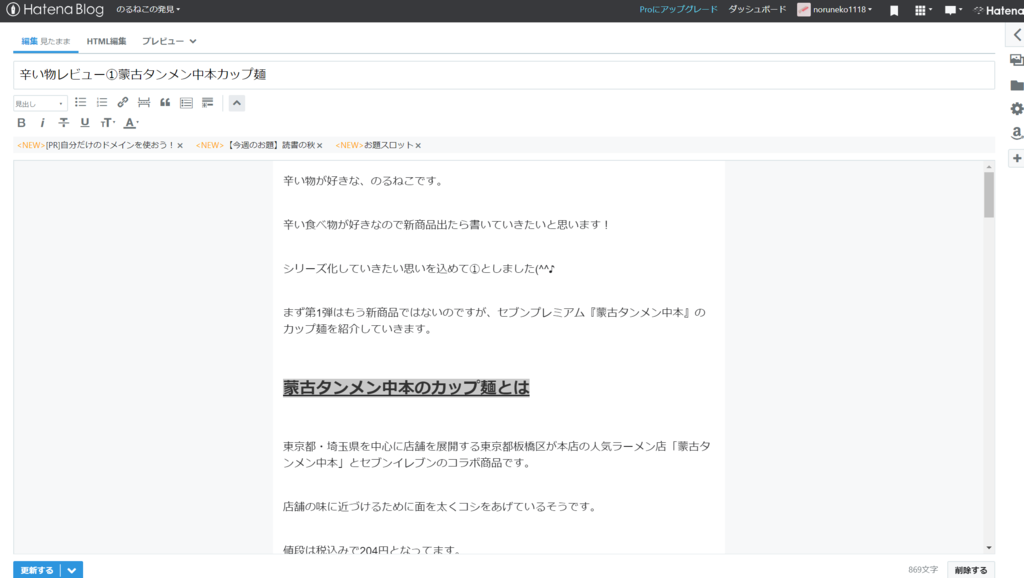Open the のるねこの発見 blog menu

(x=148, y=10)
